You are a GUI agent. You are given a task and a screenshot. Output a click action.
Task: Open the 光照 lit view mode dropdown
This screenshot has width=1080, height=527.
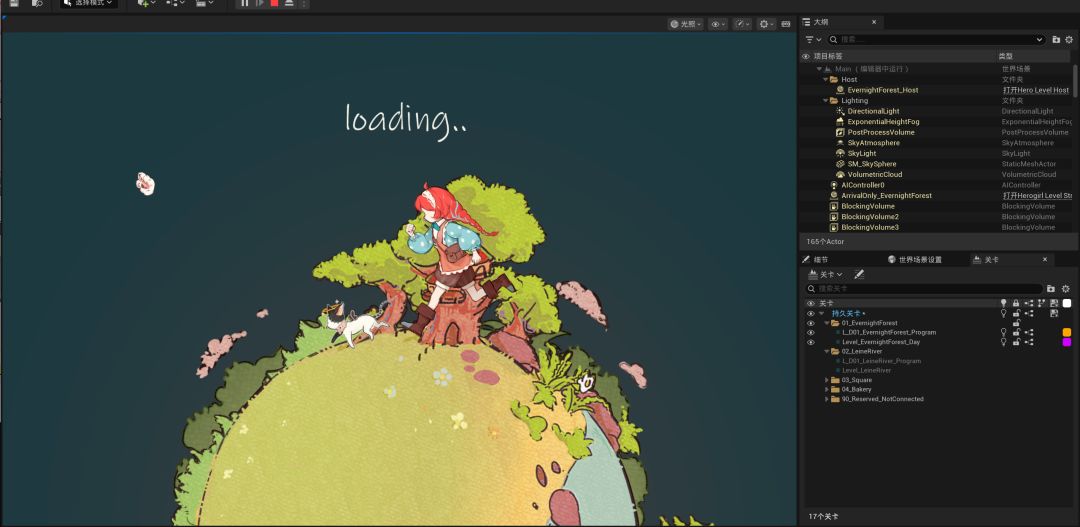pos(685,24)
